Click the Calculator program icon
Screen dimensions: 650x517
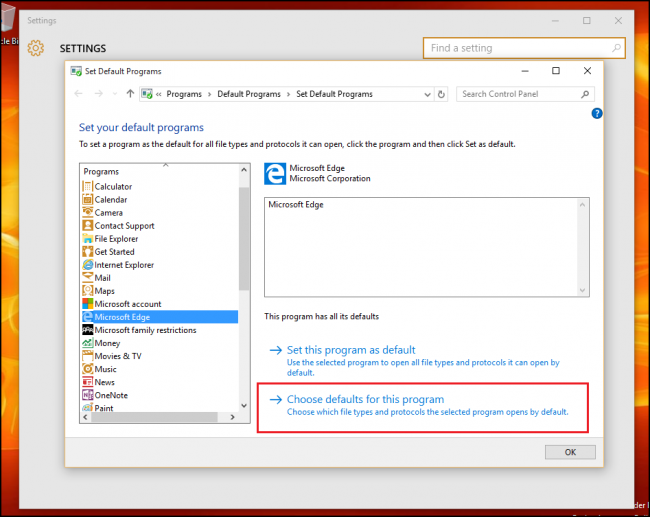click(87, 187)
